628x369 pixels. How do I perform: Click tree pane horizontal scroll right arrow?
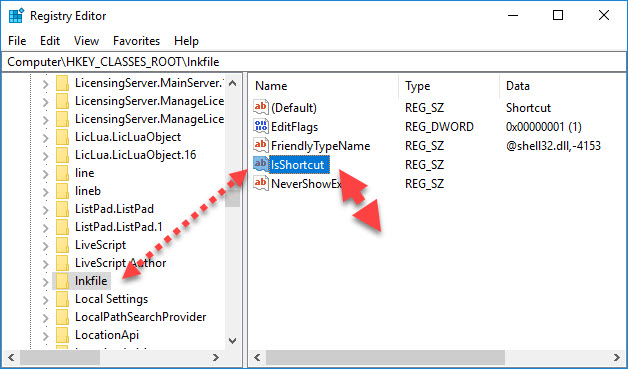[216, 357]
